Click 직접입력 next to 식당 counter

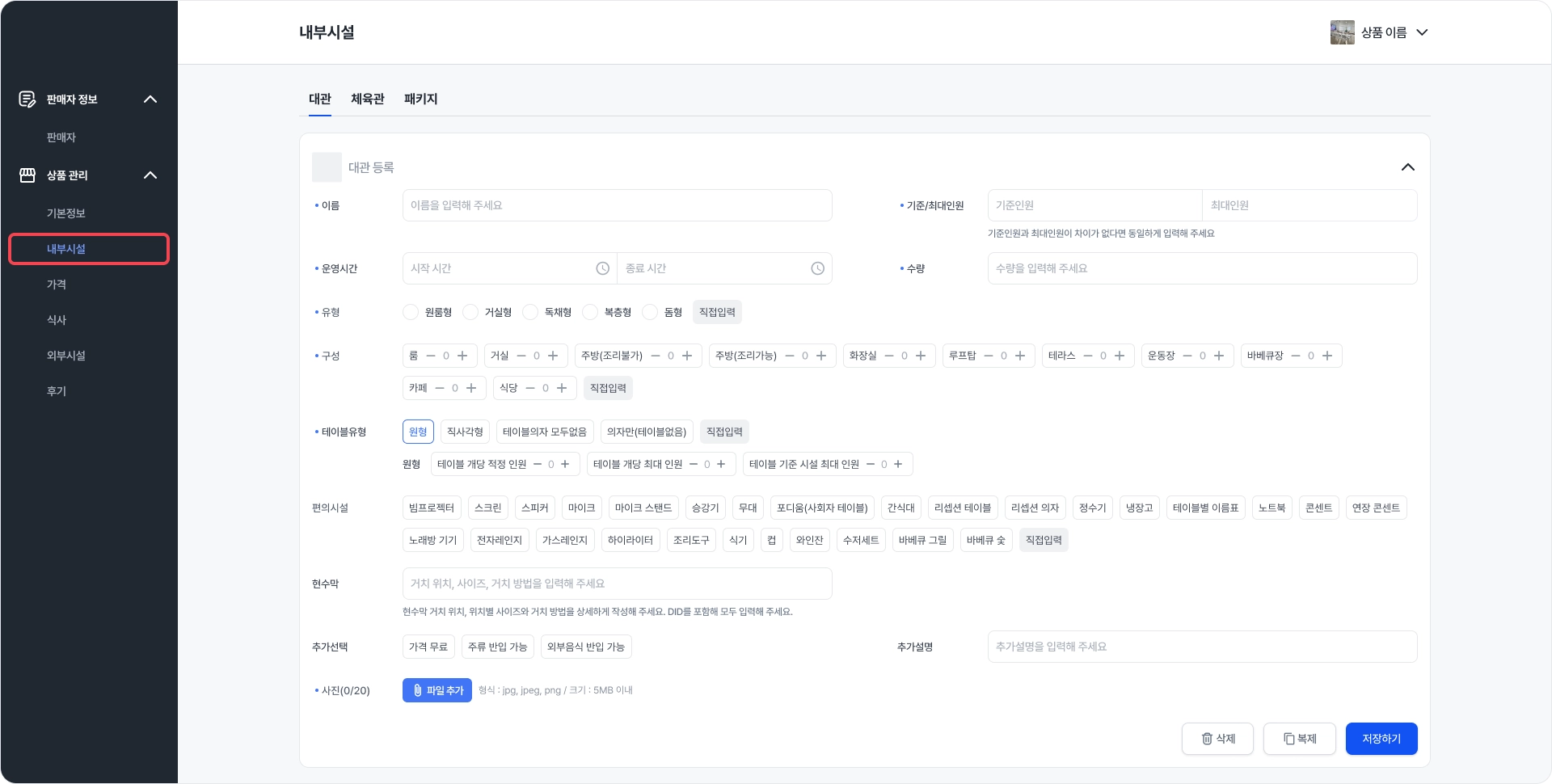click(x=608, y=388)
